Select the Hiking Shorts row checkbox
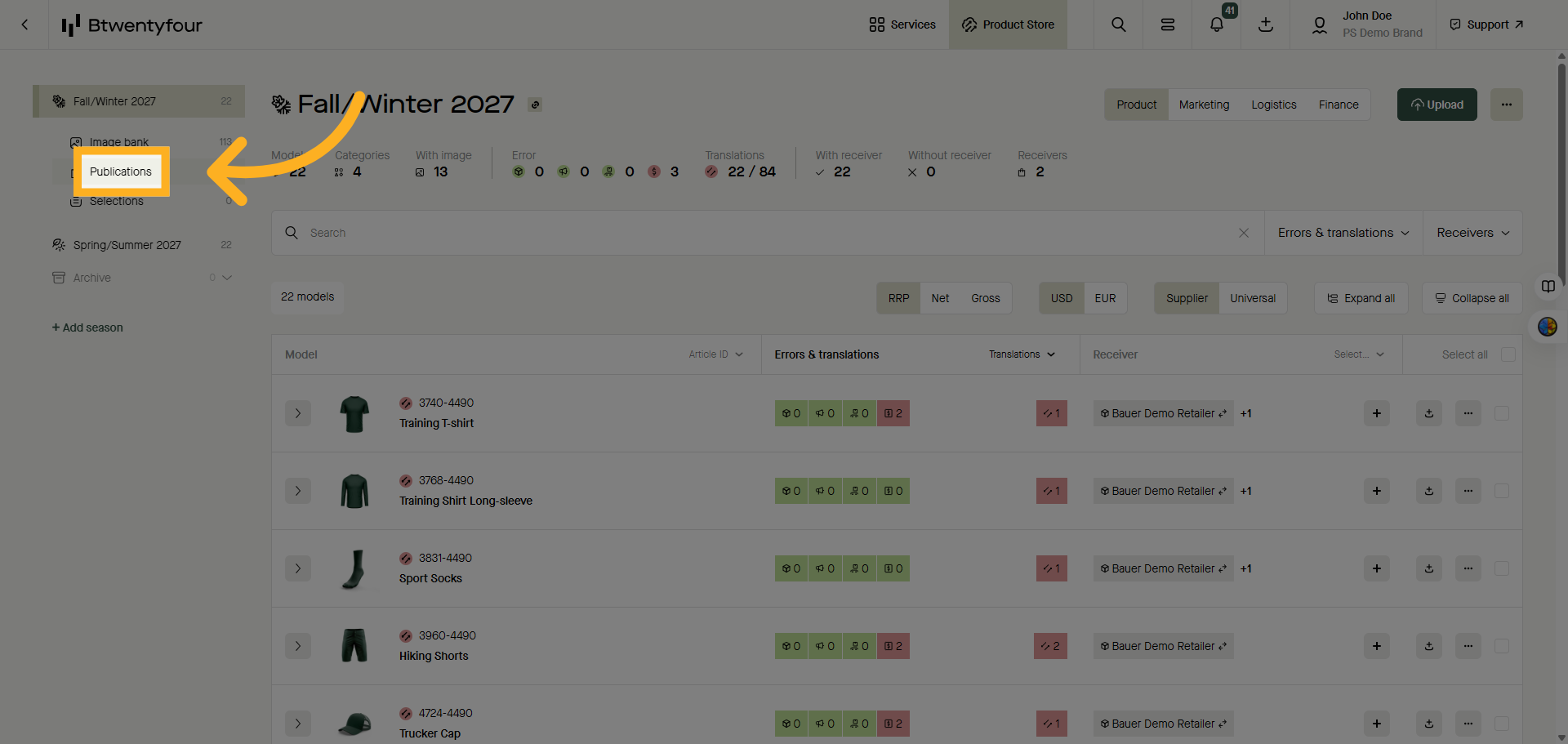The height and width of the screenshot is (744, 1568). coord(1501,646)
